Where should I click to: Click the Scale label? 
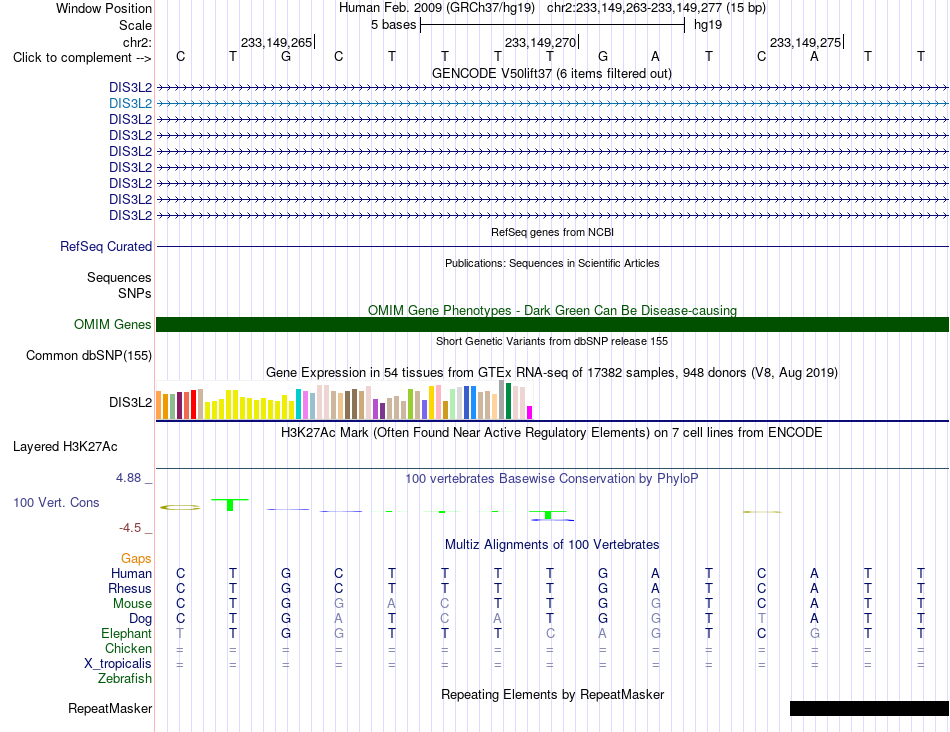tap(135, 25)
